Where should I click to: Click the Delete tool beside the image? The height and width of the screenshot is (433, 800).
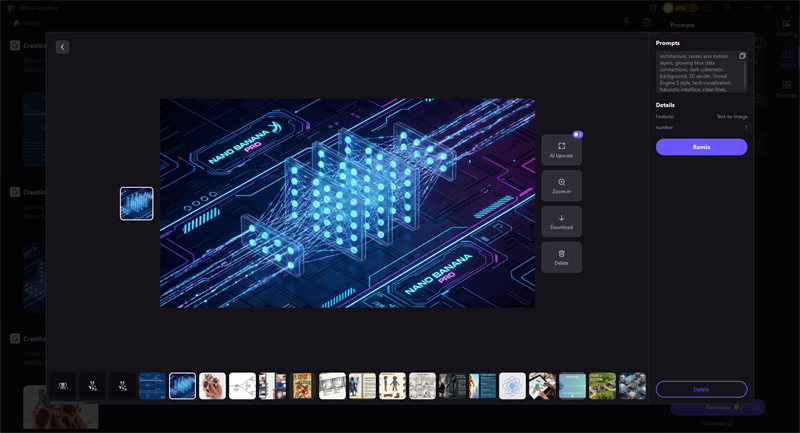pos(561,257)
